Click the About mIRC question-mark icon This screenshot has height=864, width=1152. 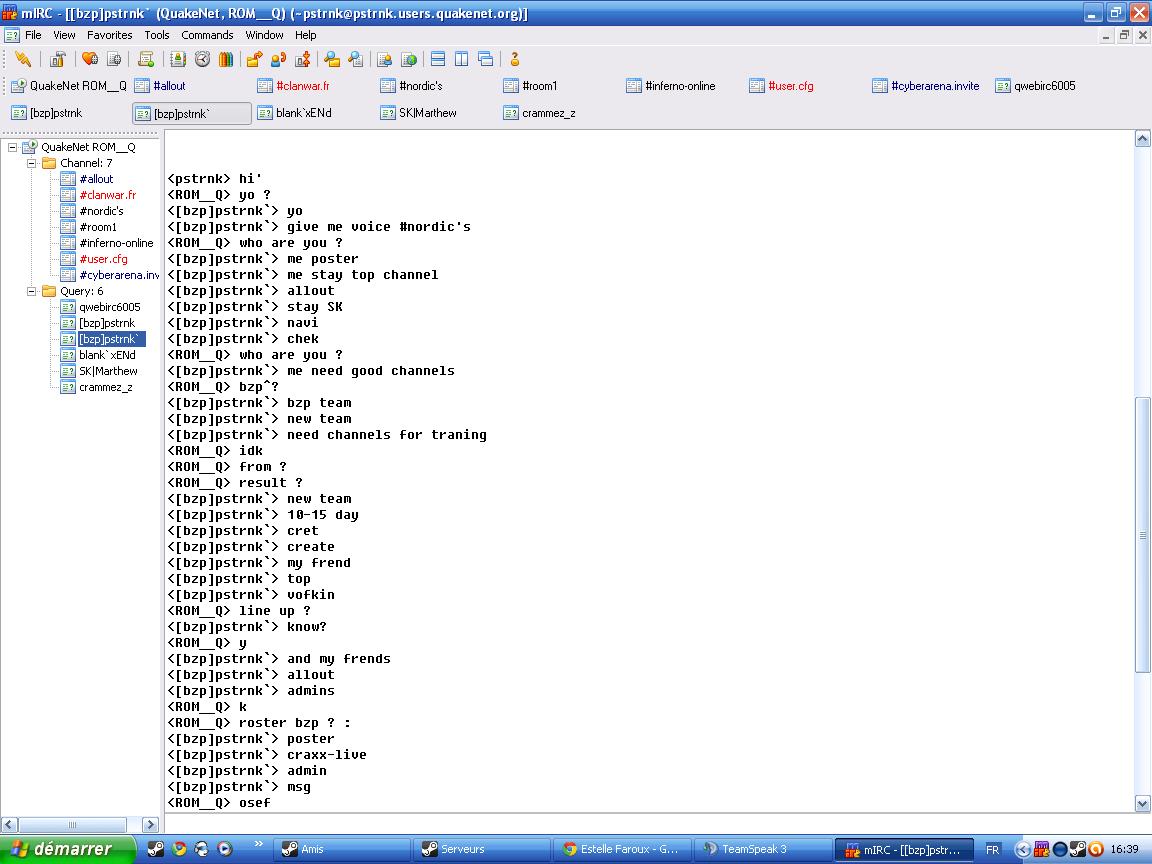[514, 59]
